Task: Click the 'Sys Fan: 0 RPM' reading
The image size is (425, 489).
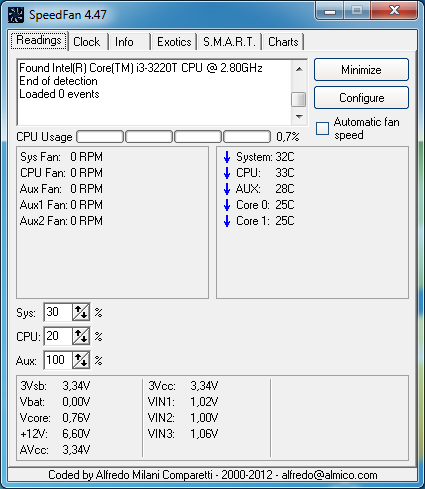Action: coord(61,157)
